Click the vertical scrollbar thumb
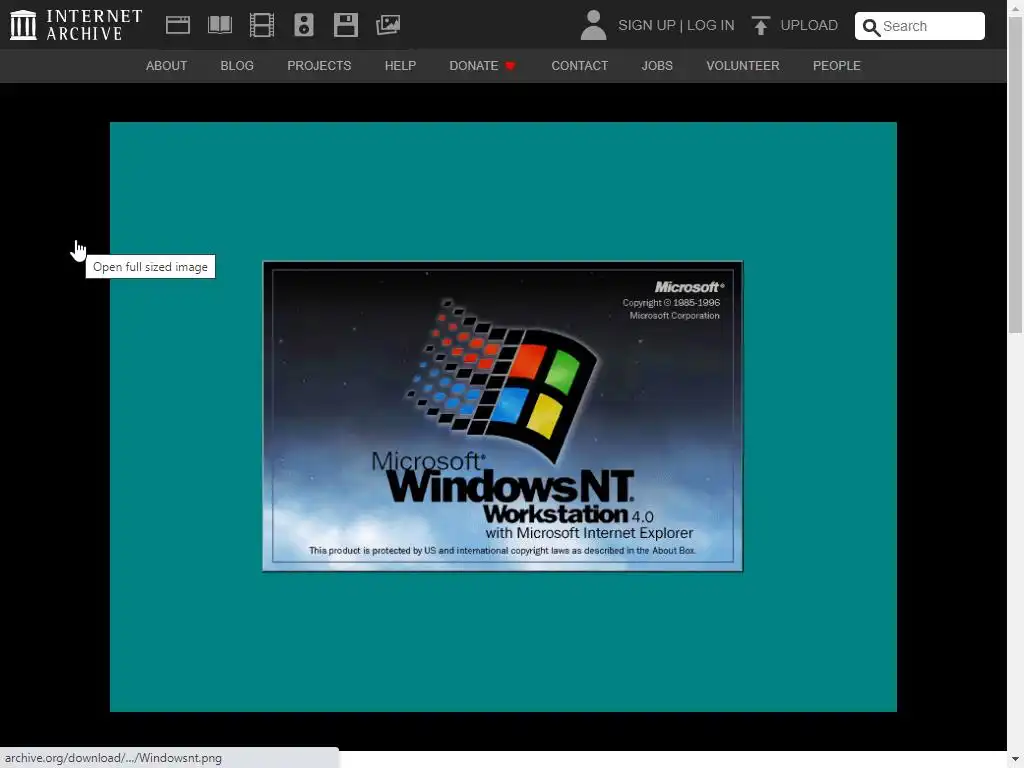This screenshot has height=768, width=1024. 1016,173
